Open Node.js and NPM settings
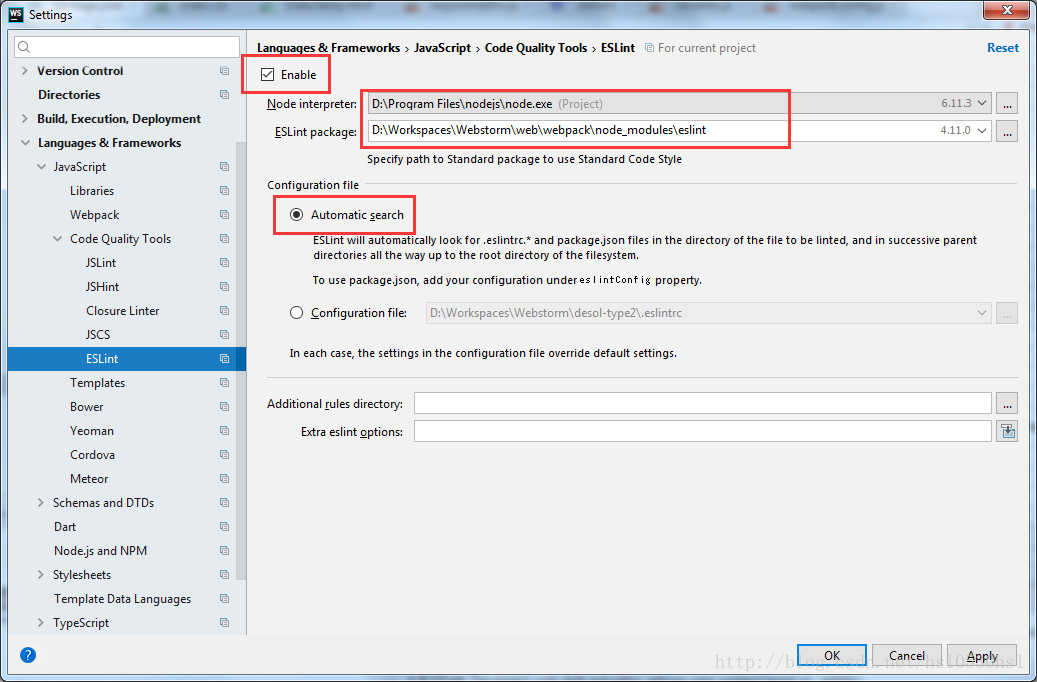 pyautogui.click(x=101, y=550)
